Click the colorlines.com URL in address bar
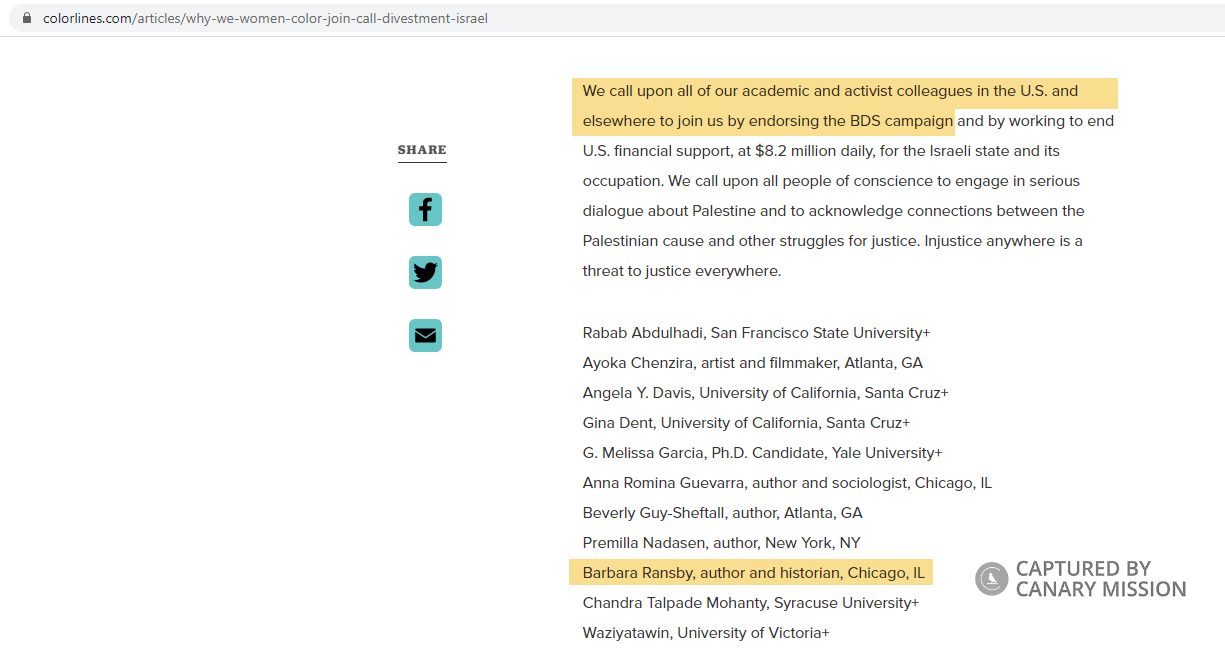The image size is (1225, 666). tap(265, 18)
